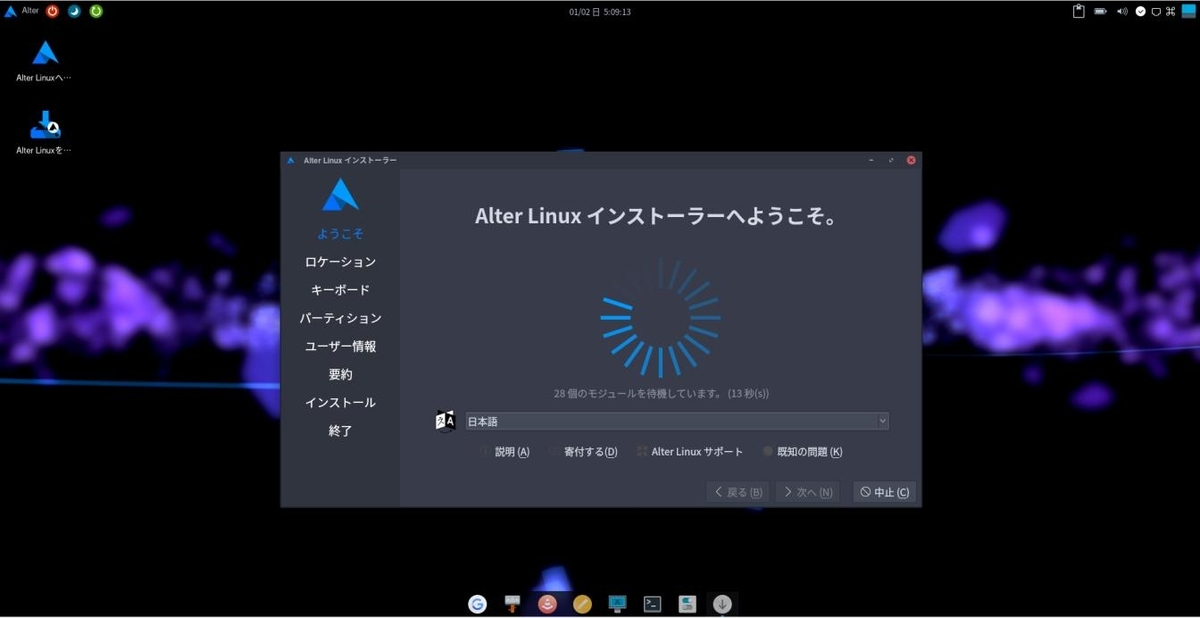The height and width of the screenshot is (618, 1200).
Task: Click the 戻る (B) back button
Action: coord(738,492)
